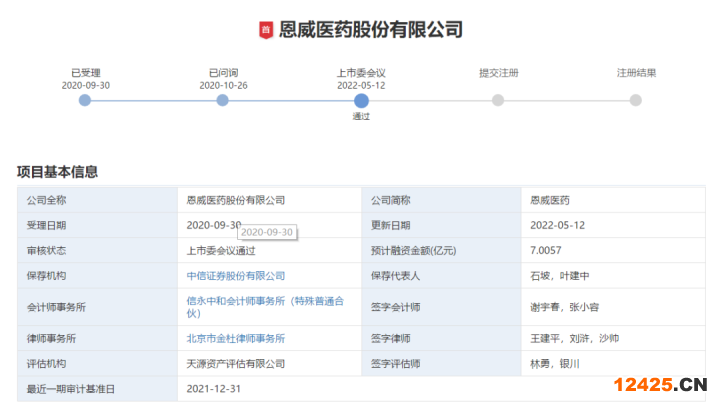Image resolution: width=720 pixels, height=407 pixels.
Task: Open the 北京市金杜律师事务所 link
Action: 236,339
